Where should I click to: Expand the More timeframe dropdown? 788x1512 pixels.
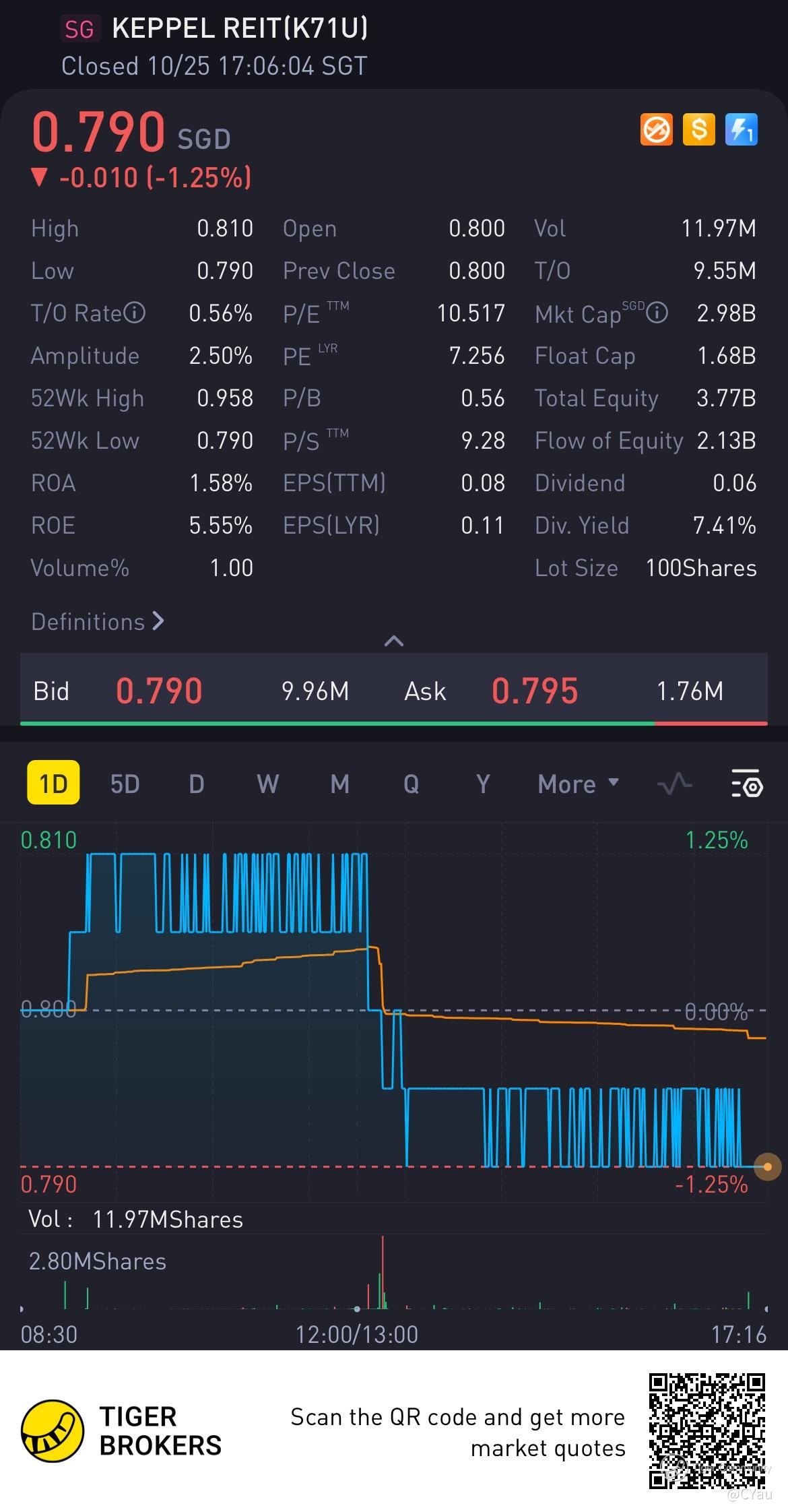pyautogui.click(x=578, y=784)
